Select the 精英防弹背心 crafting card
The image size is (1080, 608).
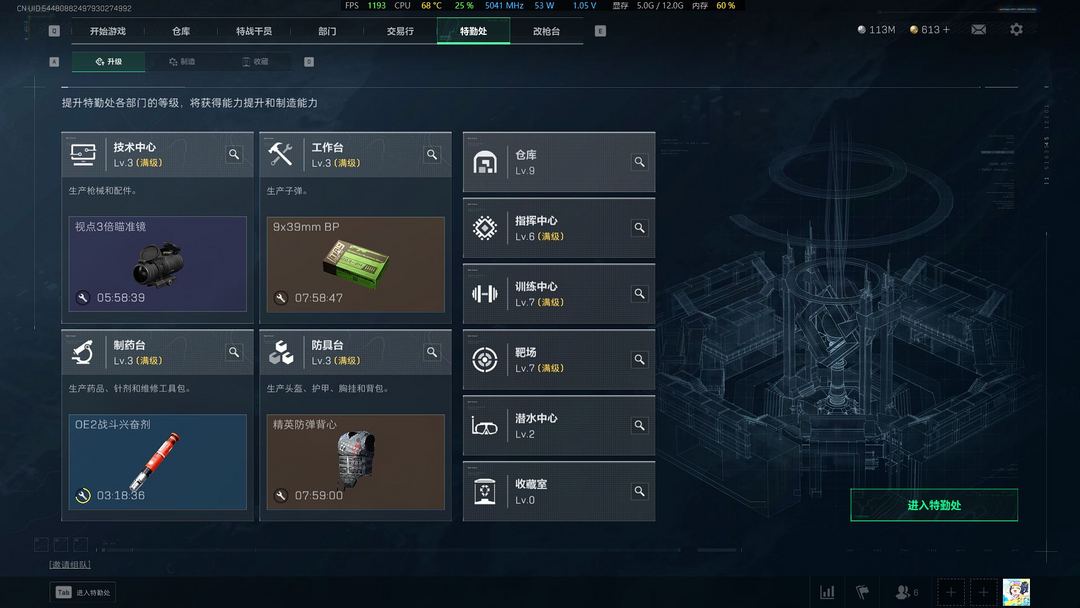click(355, 462)
